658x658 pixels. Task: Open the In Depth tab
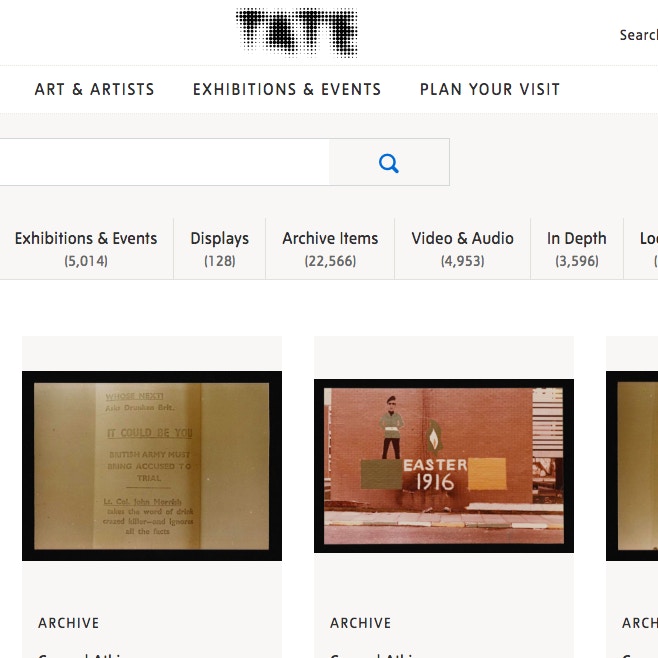[x=576, y=248]
